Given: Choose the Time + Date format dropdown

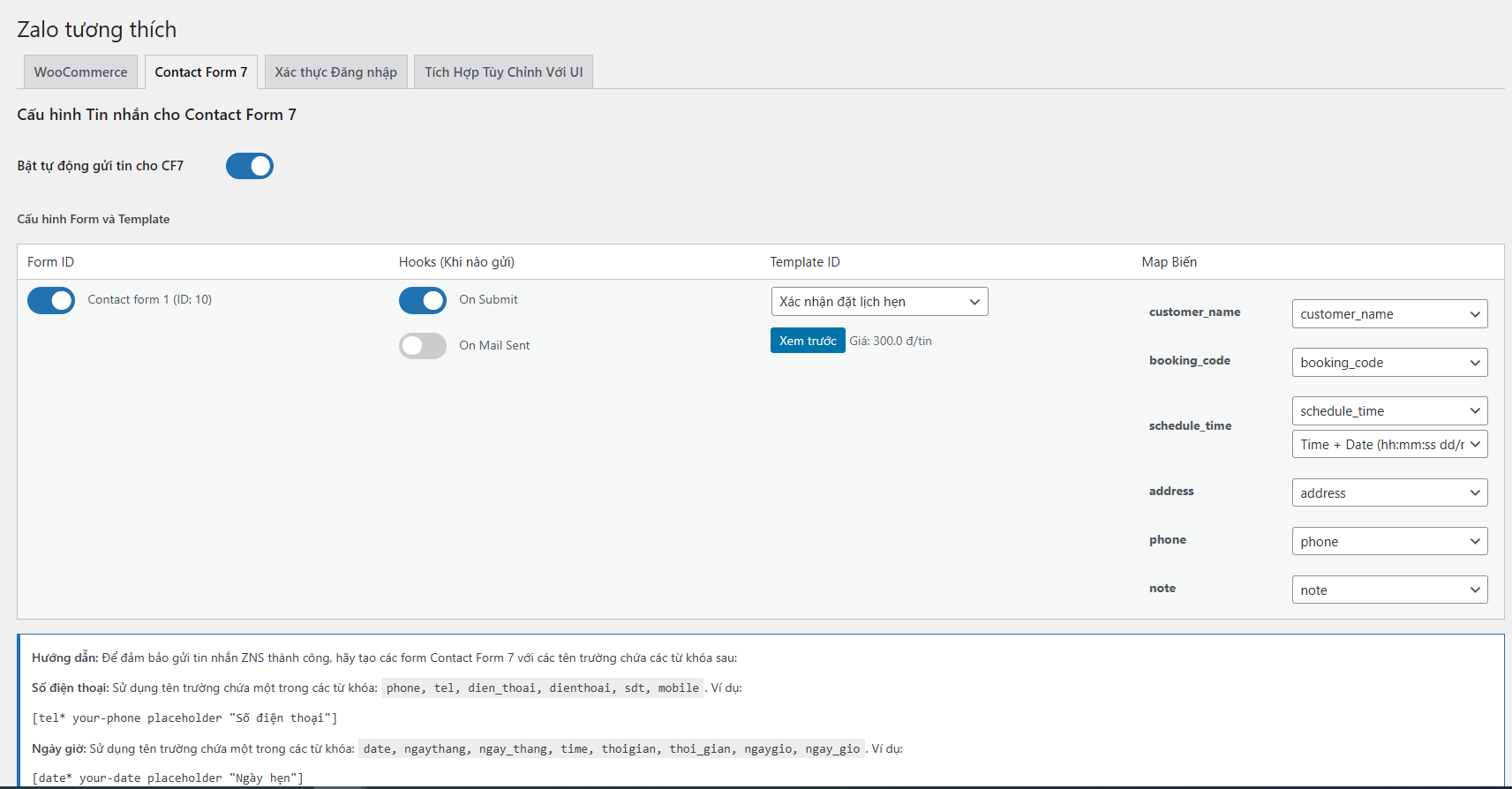Looking at the screenshot, I should 1389,445.
